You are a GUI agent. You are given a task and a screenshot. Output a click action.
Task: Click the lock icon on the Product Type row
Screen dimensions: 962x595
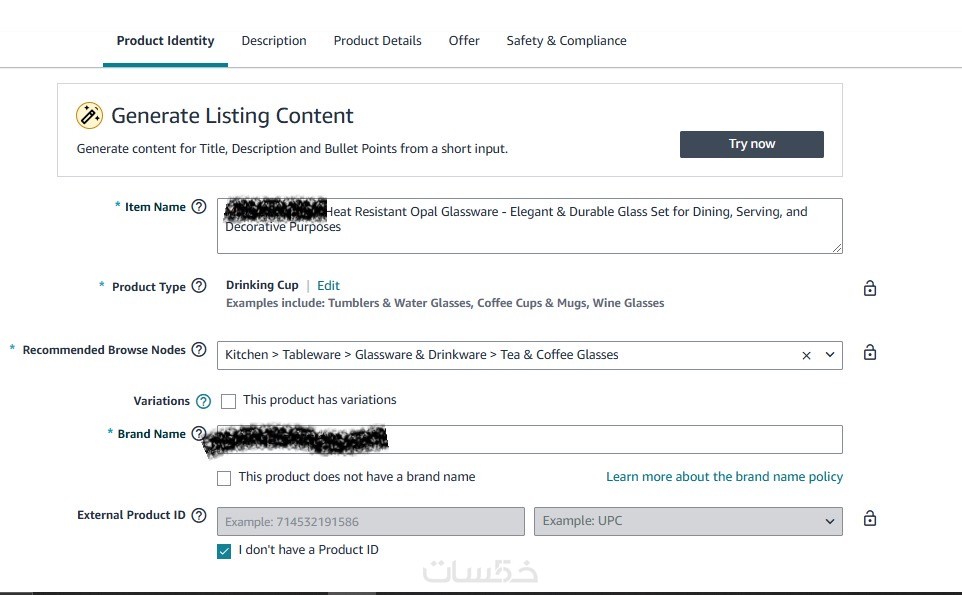(870, 288)
